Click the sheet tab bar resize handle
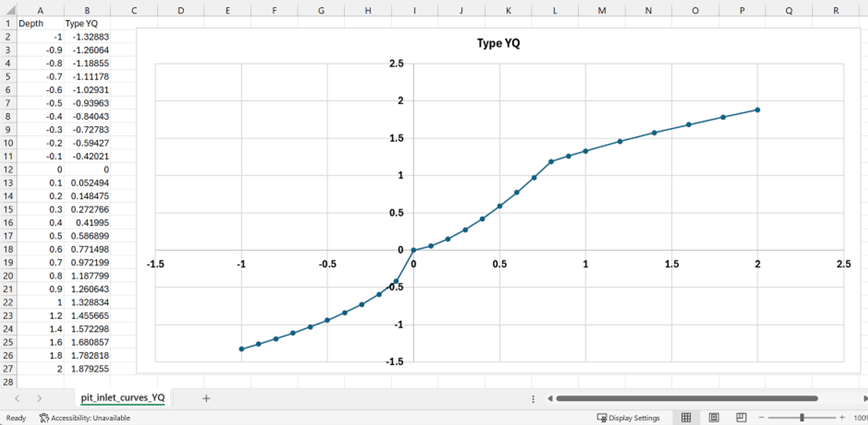The image size is (868, 425). pos(534,398)
